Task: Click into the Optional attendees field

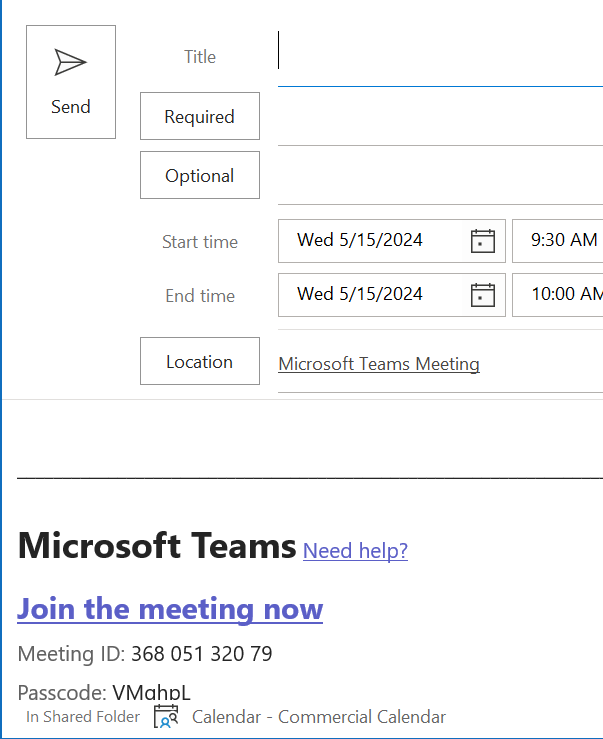Action: 440,176
